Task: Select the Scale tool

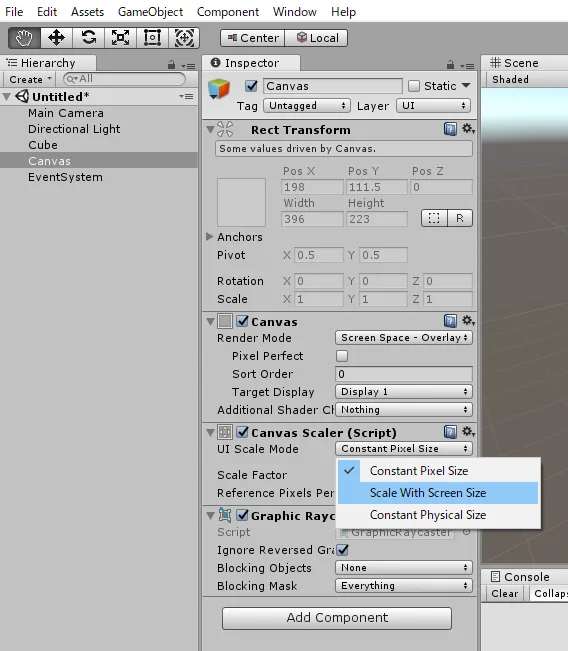Action: tap(120, 38)
